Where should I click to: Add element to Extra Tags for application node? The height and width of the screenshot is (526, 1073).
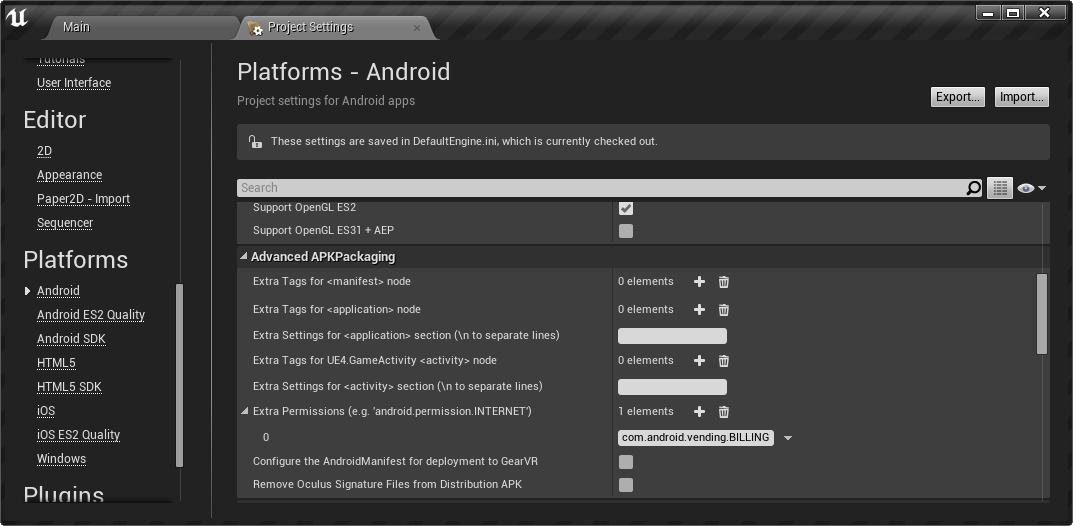pos(699,310)
